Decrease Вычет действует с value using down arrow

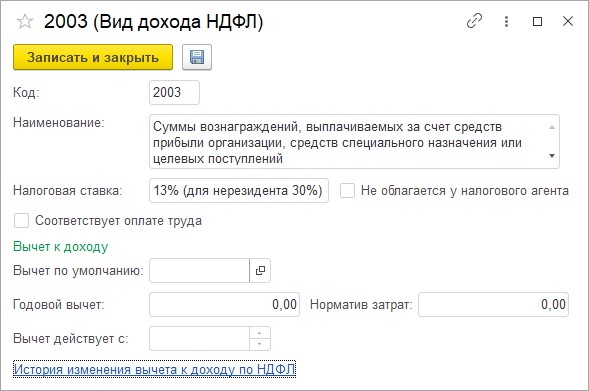pyautogui.click(x=260, y=344)
